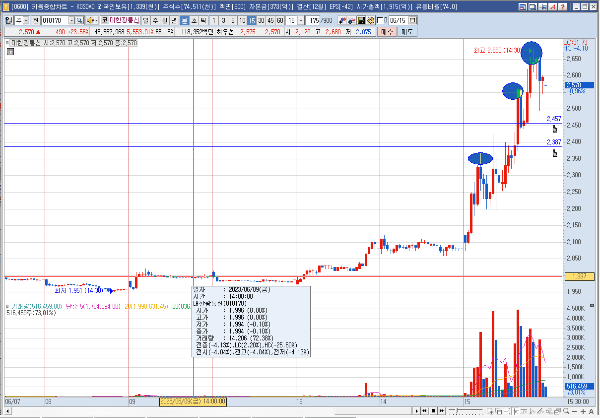Select the 10-minute interval button

242,20
